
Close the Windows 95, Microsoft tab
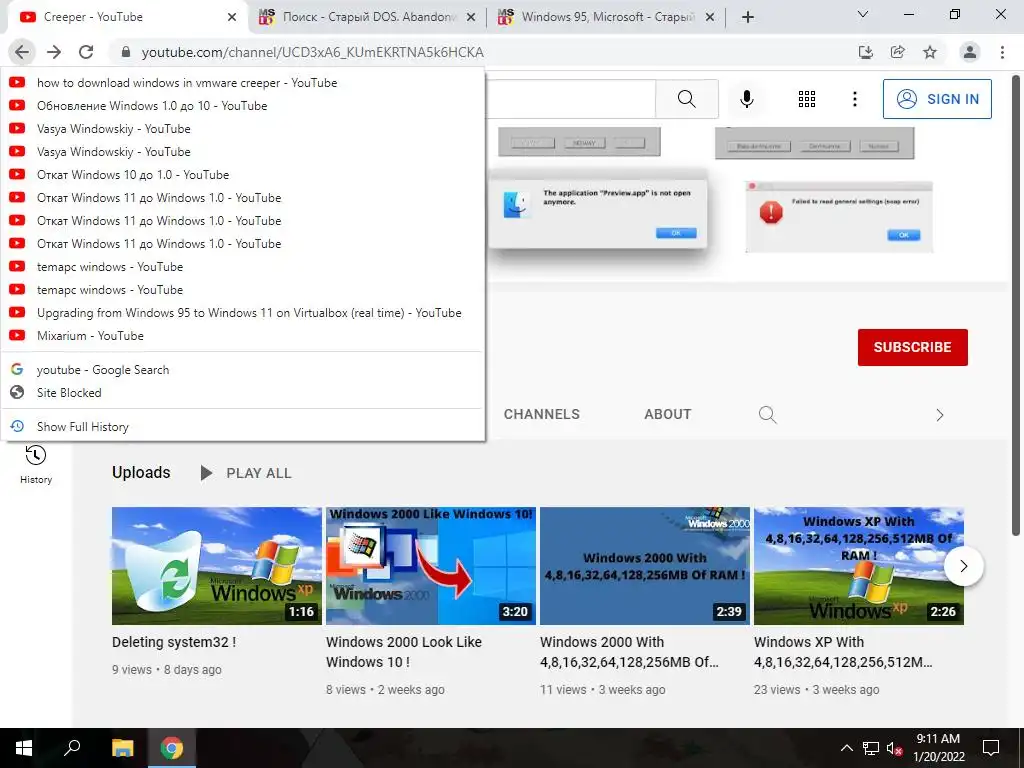pyautogui.click(x=710, y=17)
